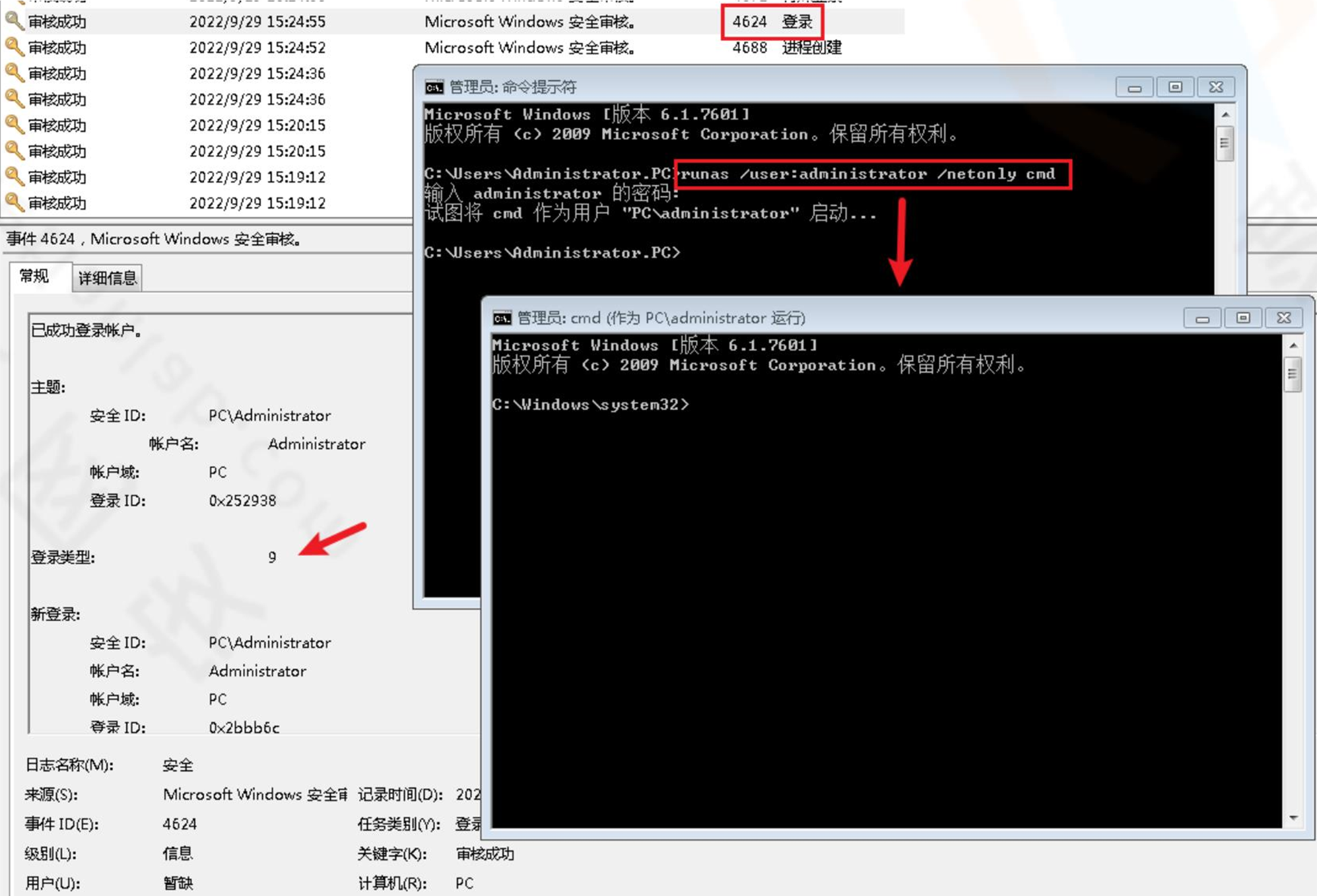Switch to the 详细信息 tab

[108, 278]
